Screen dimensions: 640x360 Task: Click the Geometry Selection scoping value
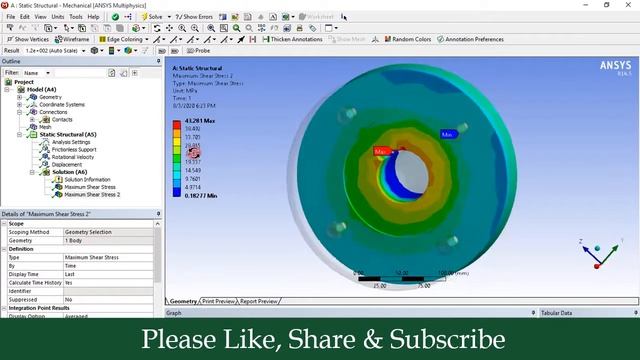pyautogui.click(x=108, y=232)
